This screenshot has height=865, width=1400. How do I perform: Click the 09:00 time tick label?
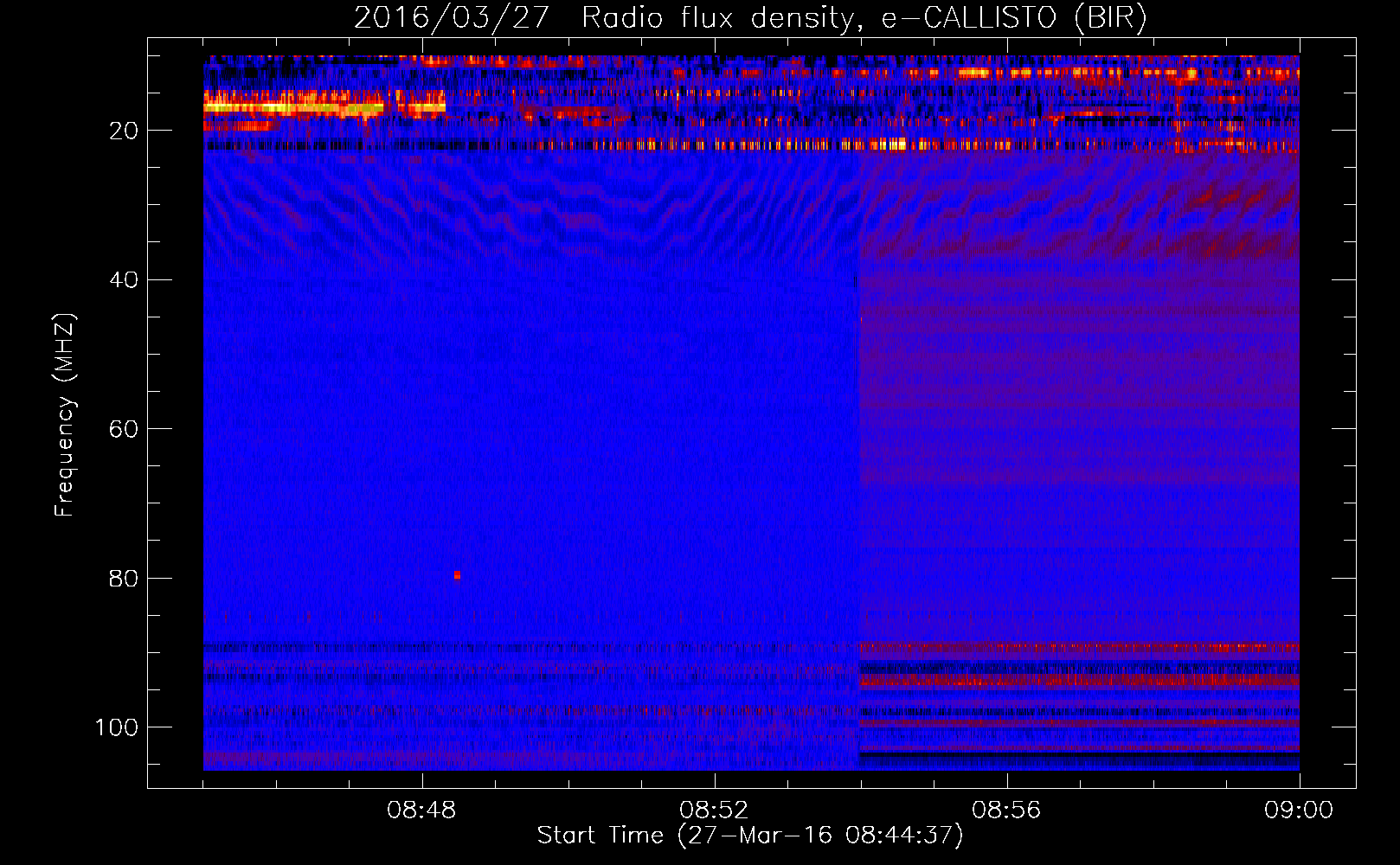click(x=1299, y=811)
